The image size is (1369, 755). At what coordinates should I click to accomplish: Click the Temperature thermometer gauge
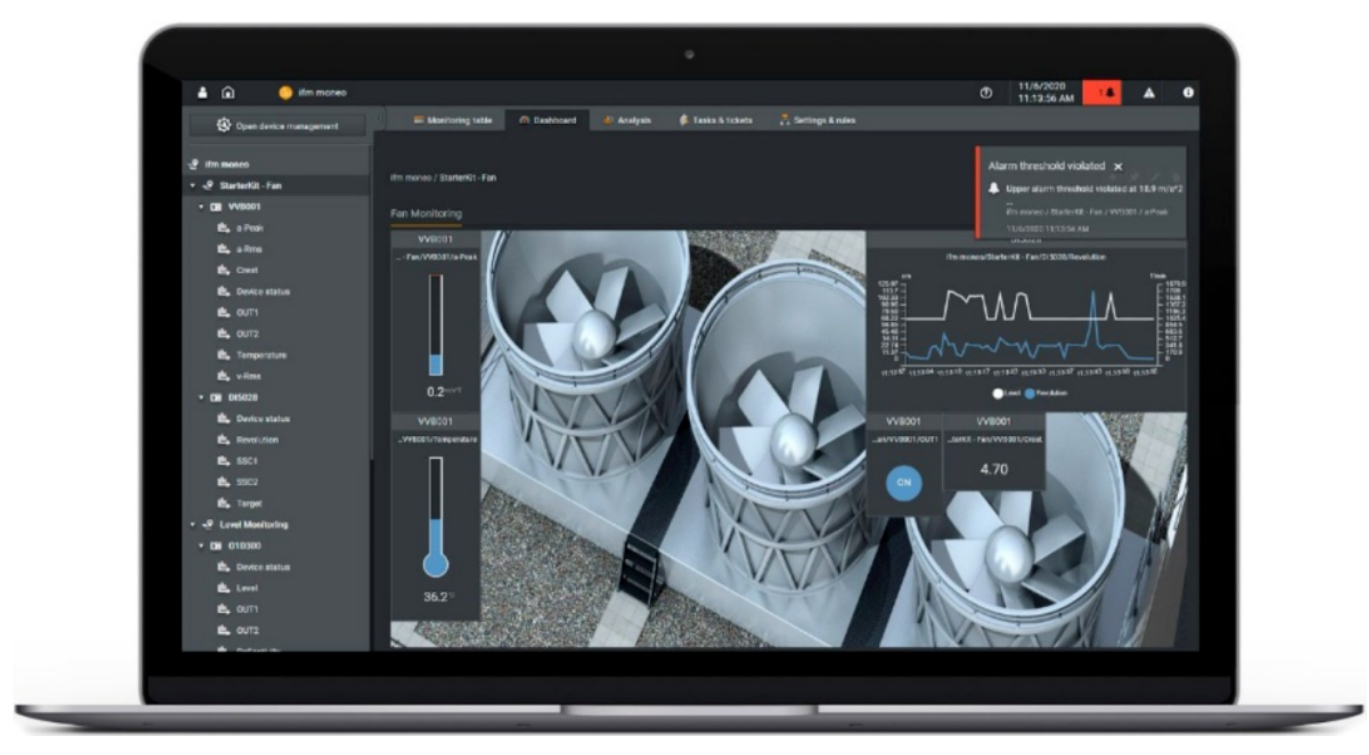pos(436,516)
